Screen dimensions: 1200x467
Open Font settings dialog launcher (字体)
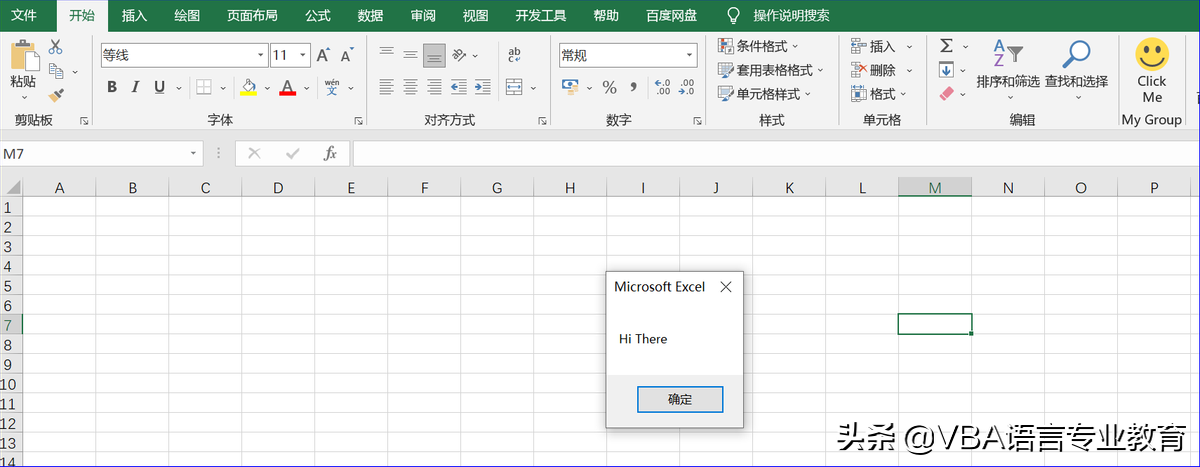pos(358,121)
